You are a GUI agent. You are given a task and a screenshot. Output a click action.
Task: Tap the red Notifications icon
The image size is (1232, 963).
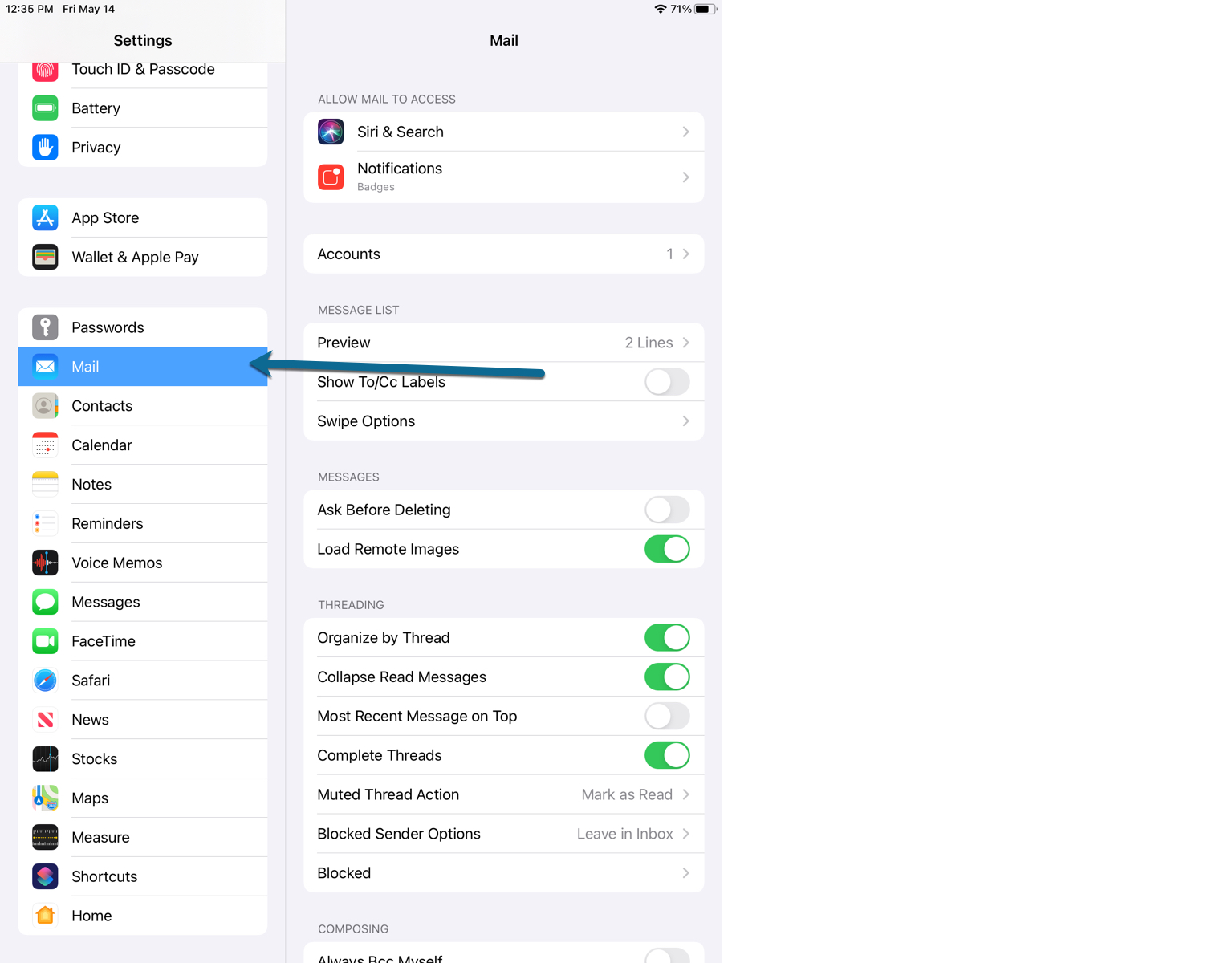click(x=331, y=177)
